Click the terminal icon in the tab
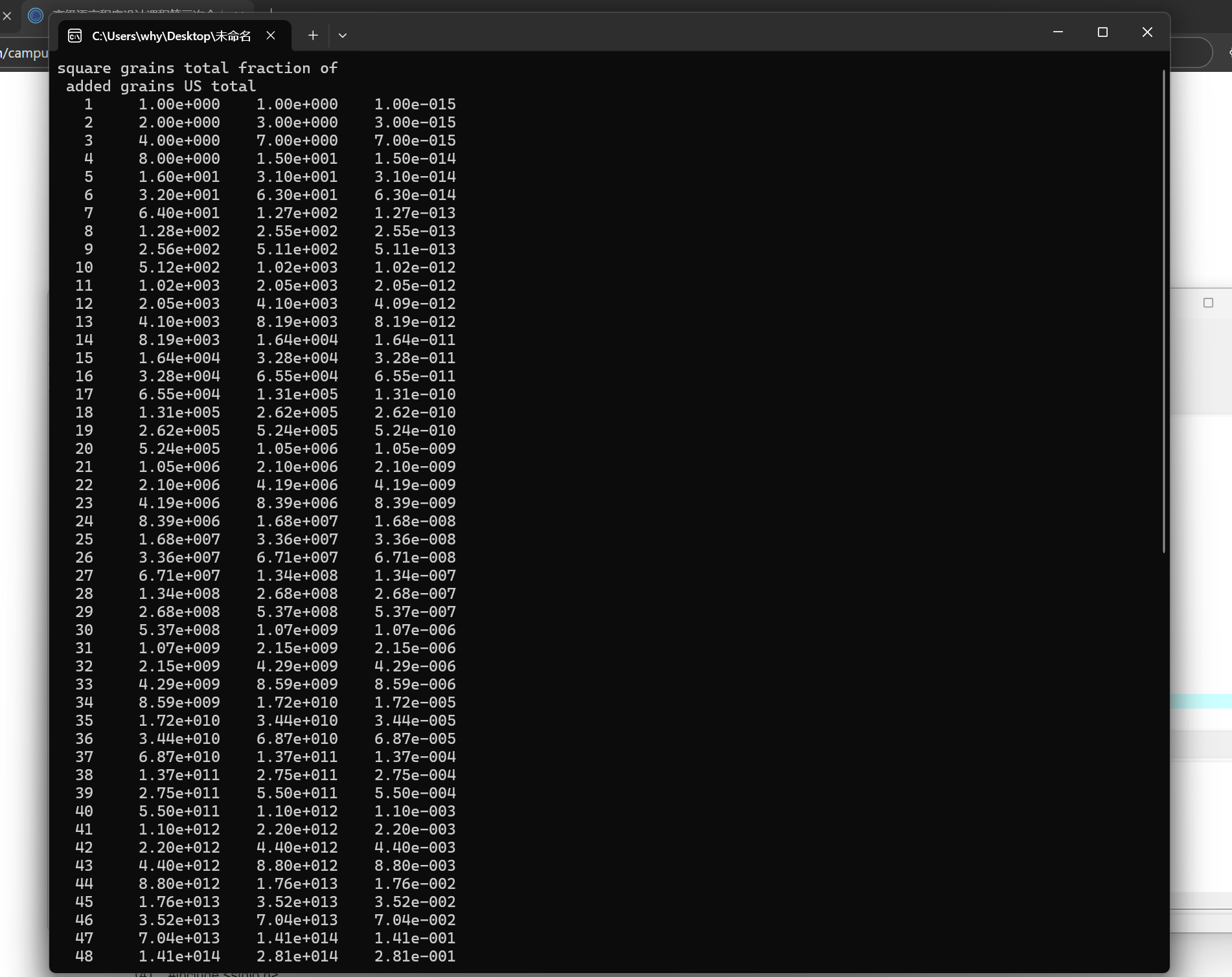 (x=75, y=36)
